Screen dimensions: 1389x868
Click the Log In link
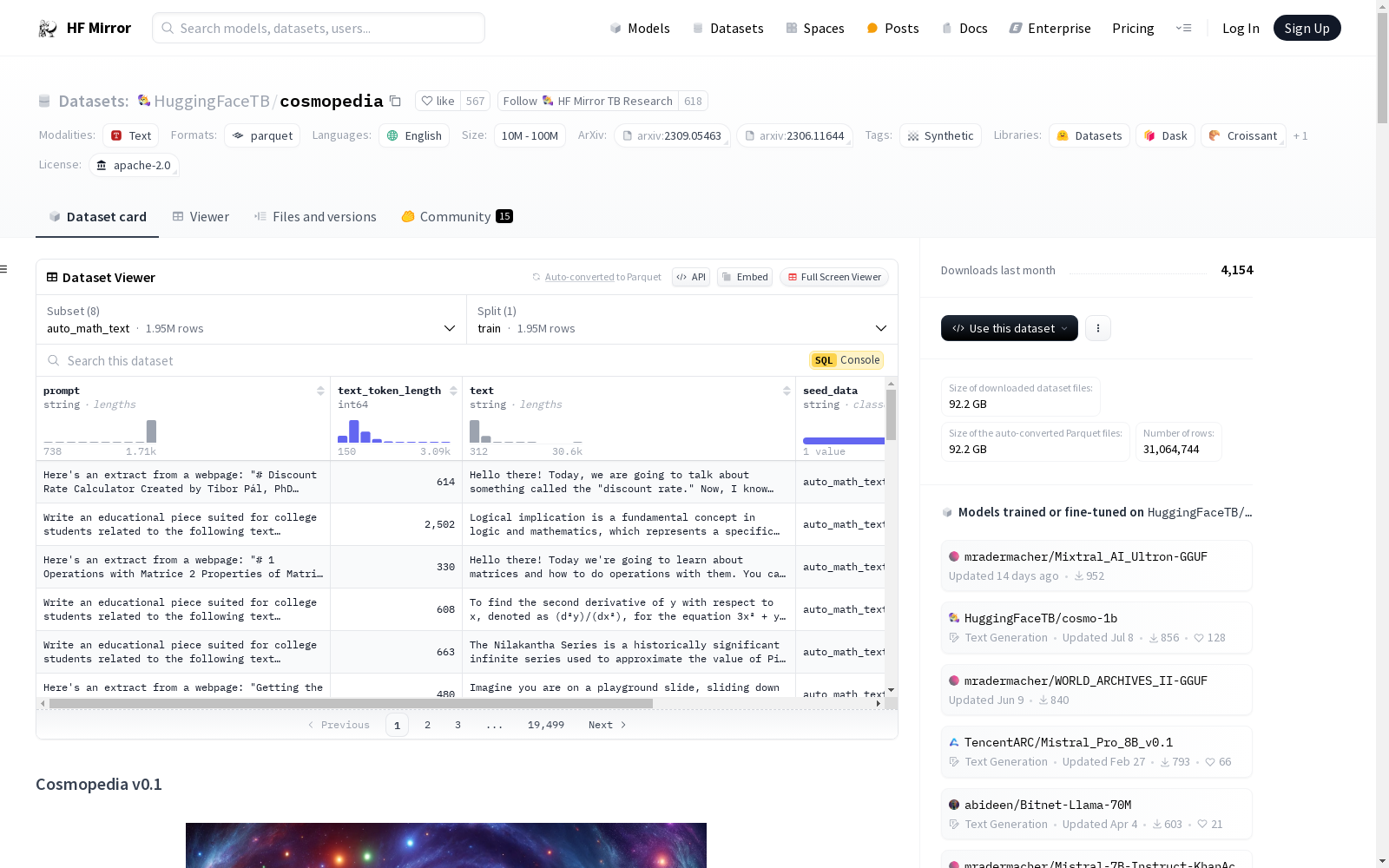coord(1241,29)
